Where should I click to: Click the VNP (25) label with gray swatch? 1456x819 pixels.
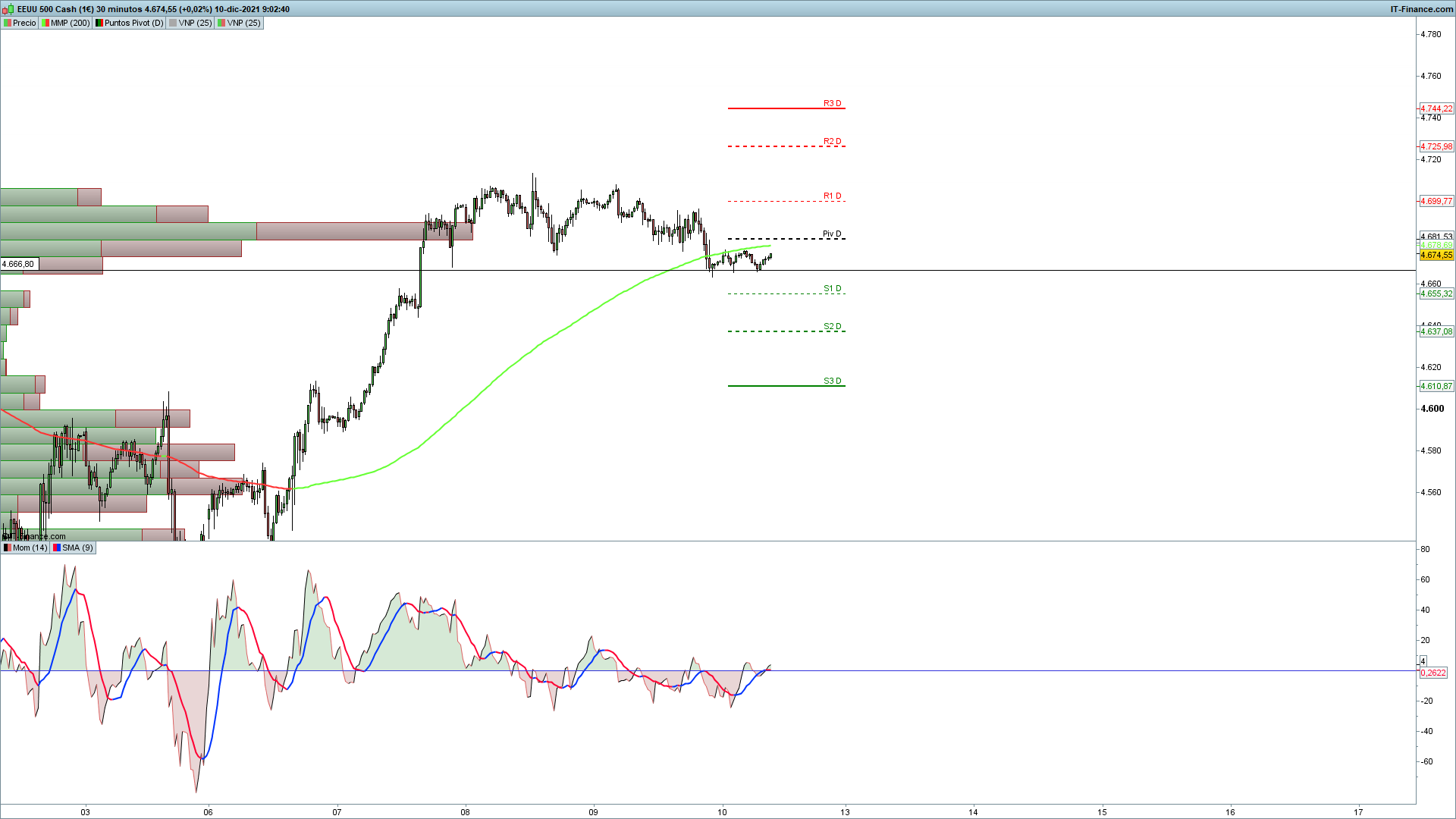[190, 23]
